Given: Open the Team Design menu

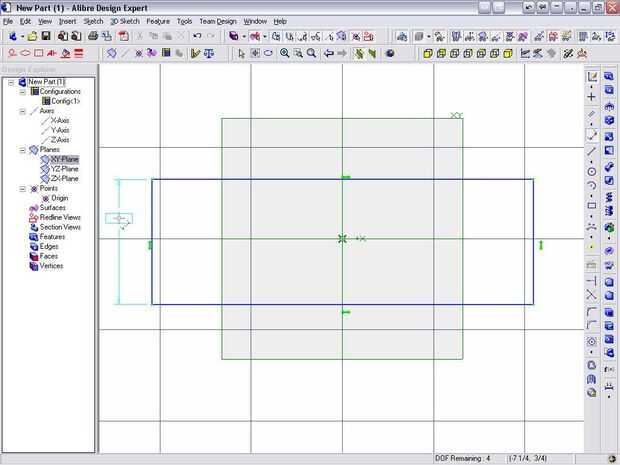Looking at the screenshot, I should (218, 21).
